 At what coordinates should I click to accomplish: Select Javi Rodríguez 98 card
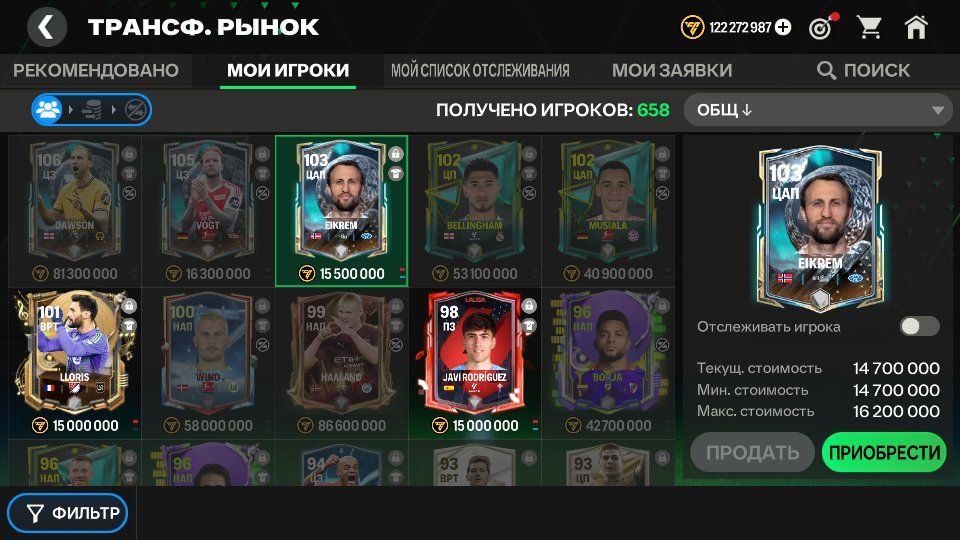475,364
